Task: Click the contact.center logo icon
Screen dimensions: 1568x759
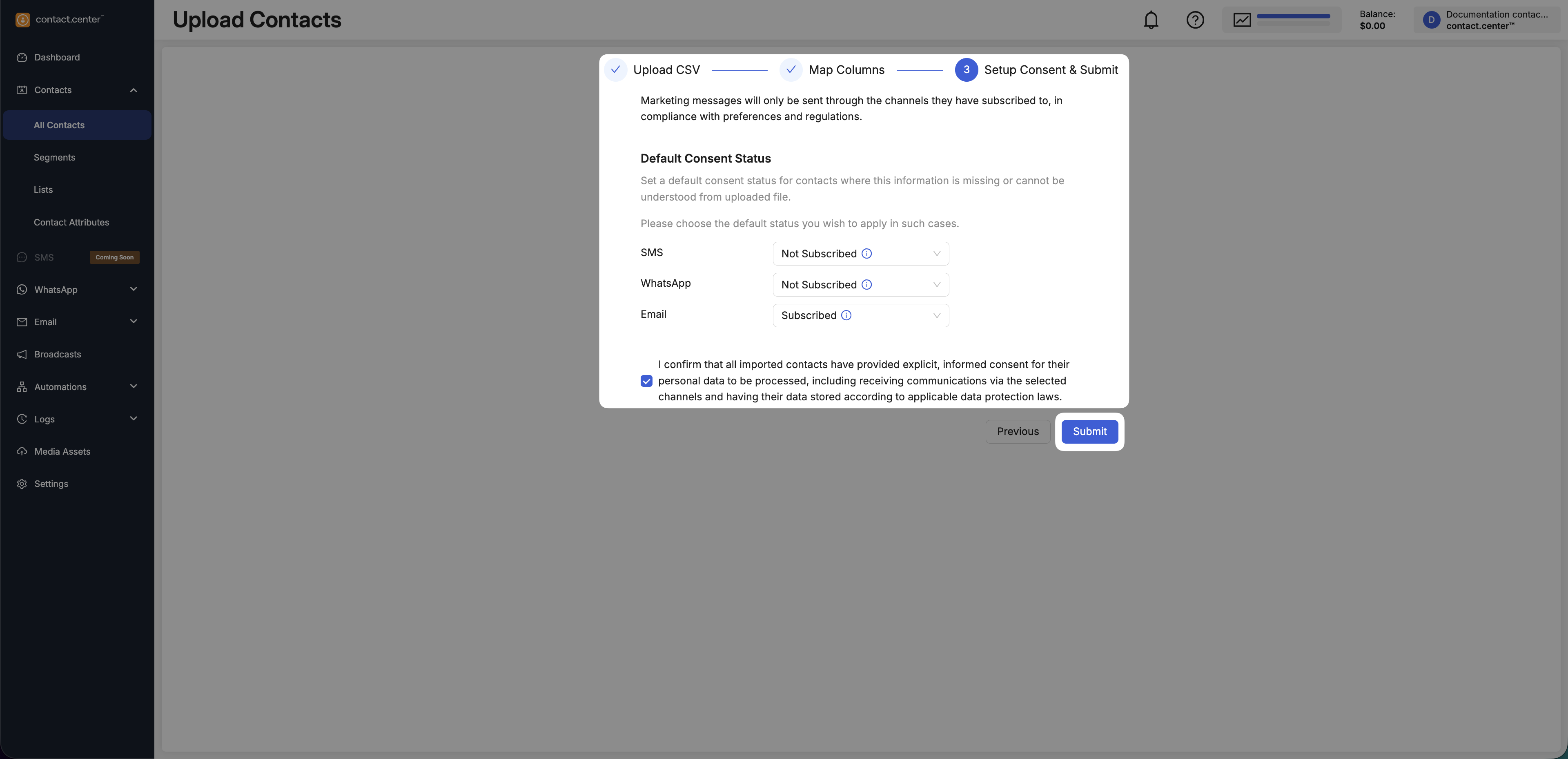Action: pyautogui.click(x=22, y=20)
